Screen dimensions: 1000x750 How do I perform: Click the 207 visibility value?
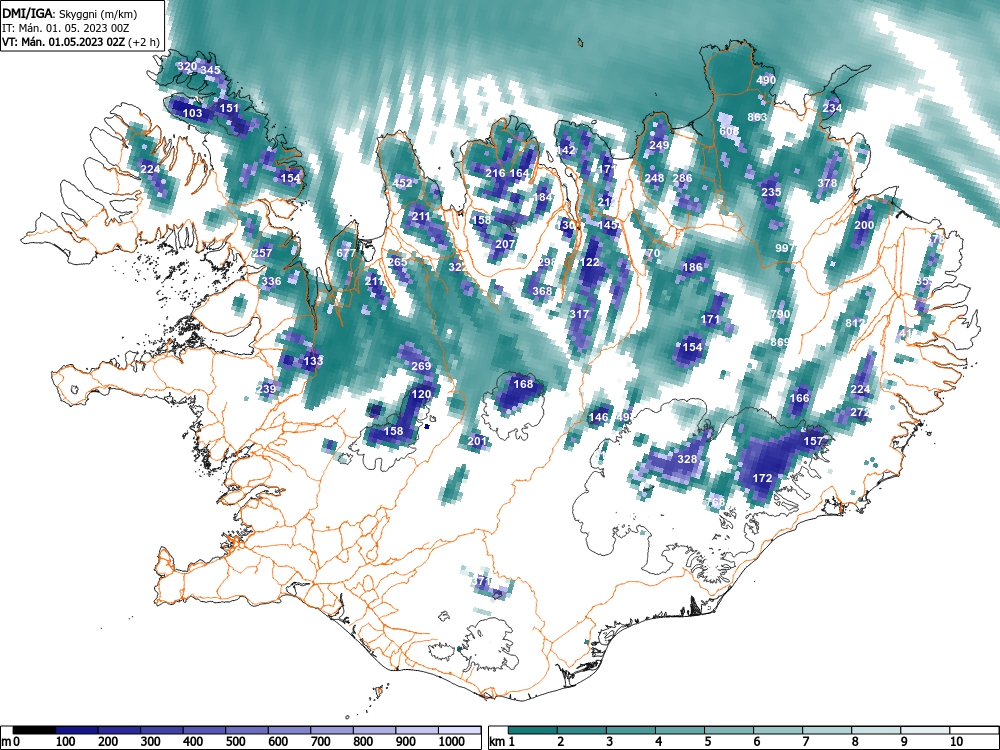click(505, 244)
